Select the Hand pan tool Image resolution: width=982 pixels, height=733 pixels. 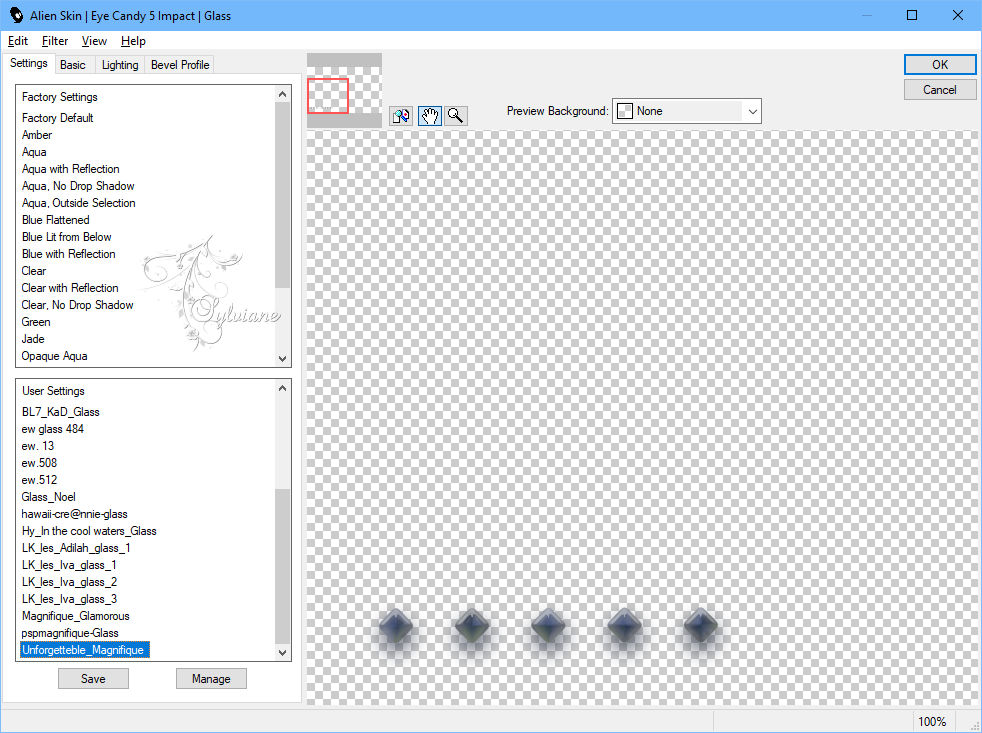click(430, 116)
